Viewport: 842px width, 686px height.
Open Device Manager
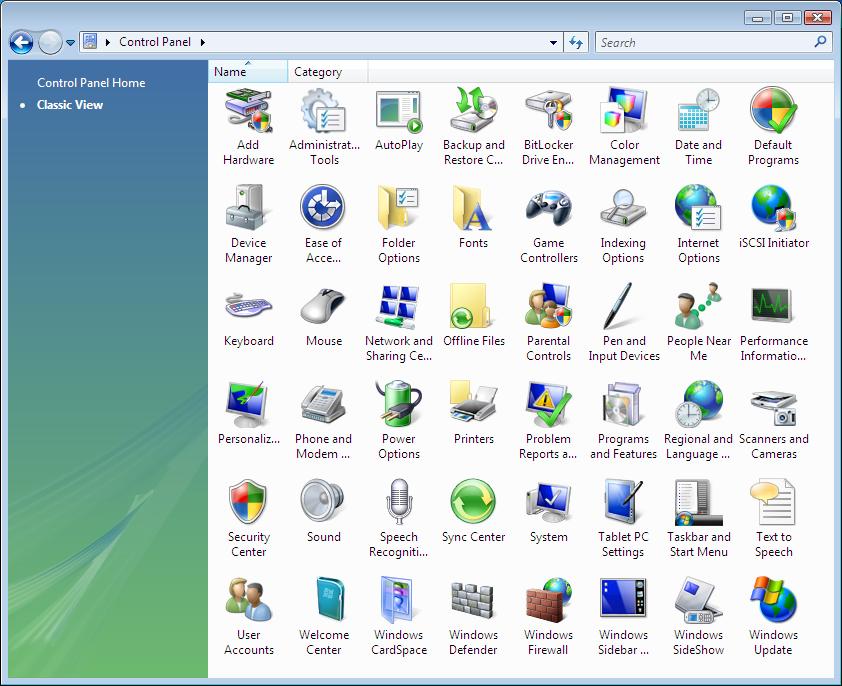(x=248, y=211)
